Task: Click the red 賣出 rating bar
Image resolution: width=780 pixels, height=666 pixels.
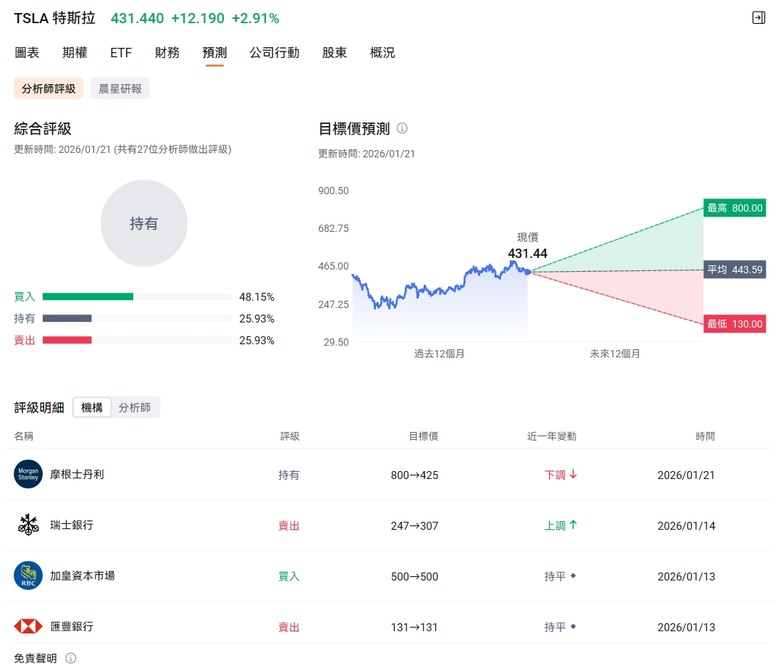Action: (67, 340)
